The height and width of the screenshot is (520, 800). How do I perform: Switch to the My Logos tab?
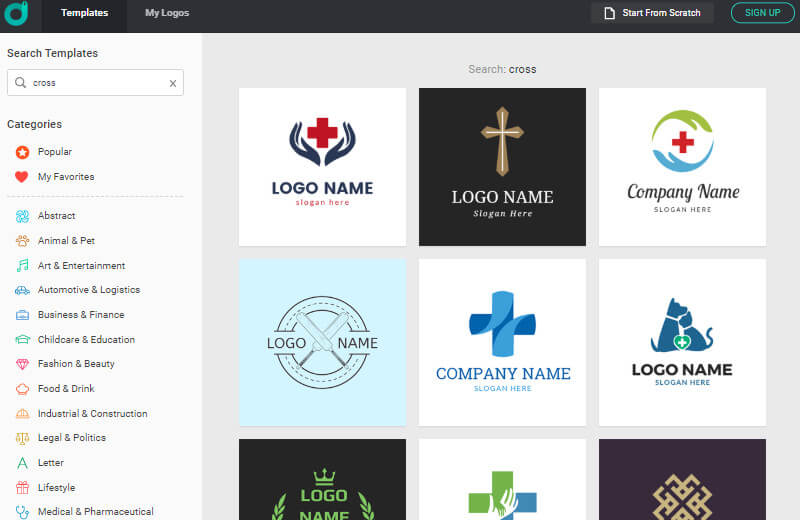[x=167, y=13]
